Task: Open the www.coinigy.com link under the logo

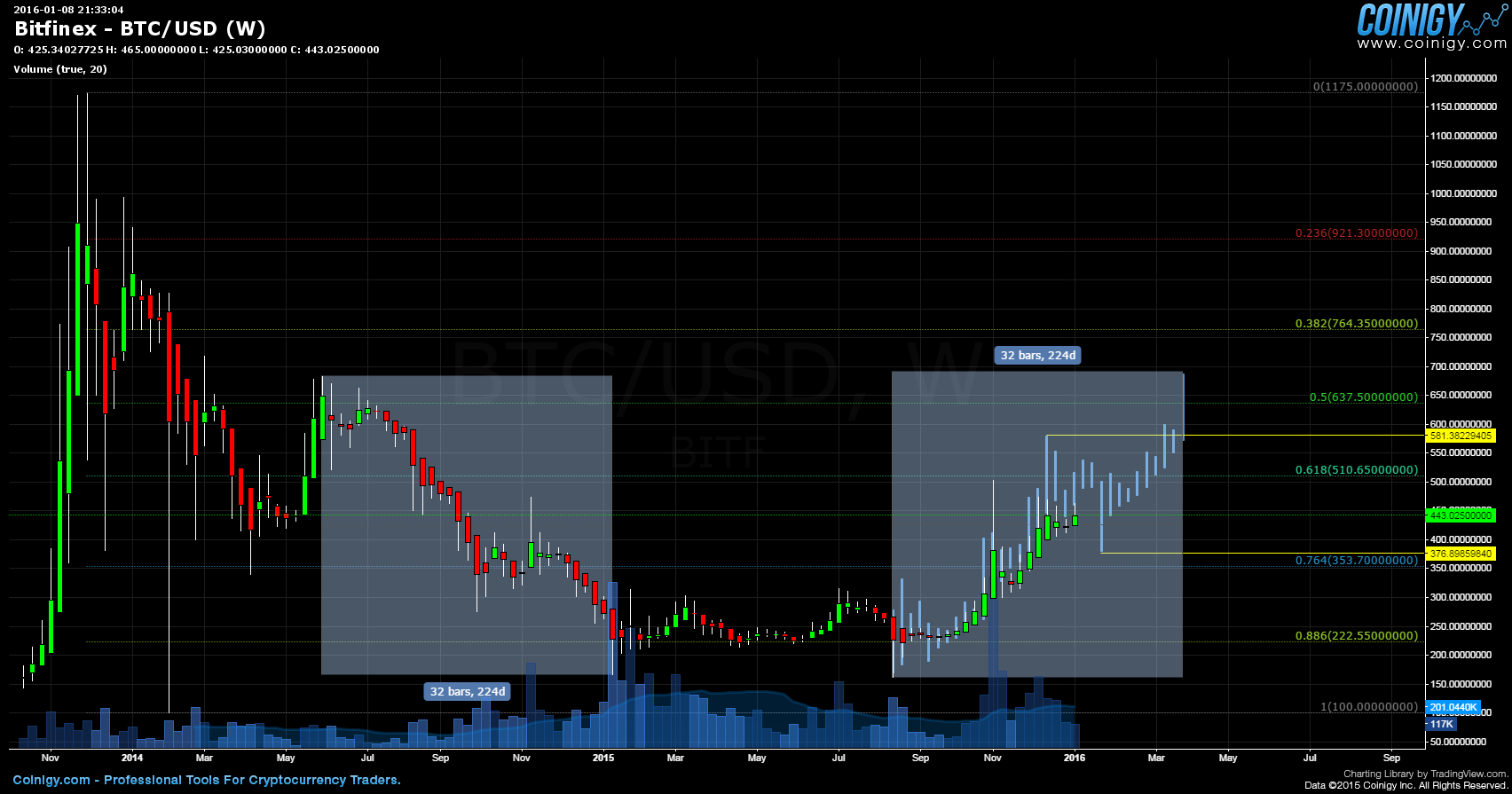Action: [1430, 43]
